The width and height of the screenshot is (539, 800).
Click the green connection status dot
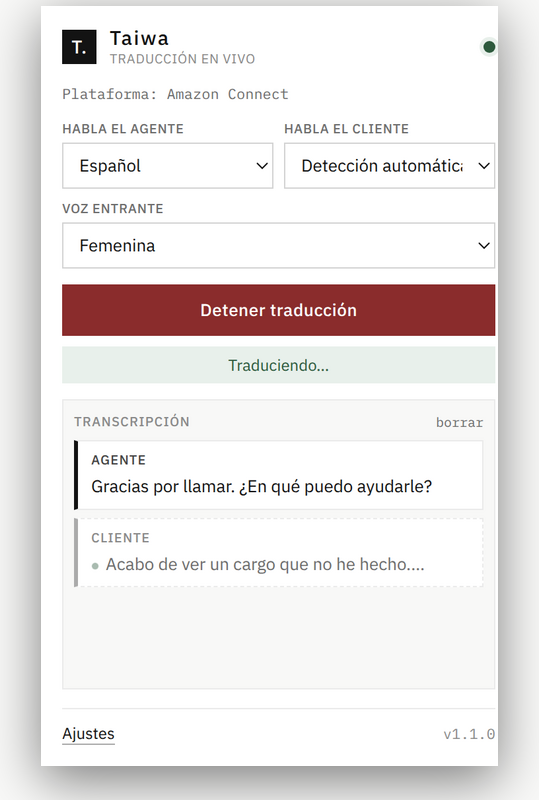[489, 47]
